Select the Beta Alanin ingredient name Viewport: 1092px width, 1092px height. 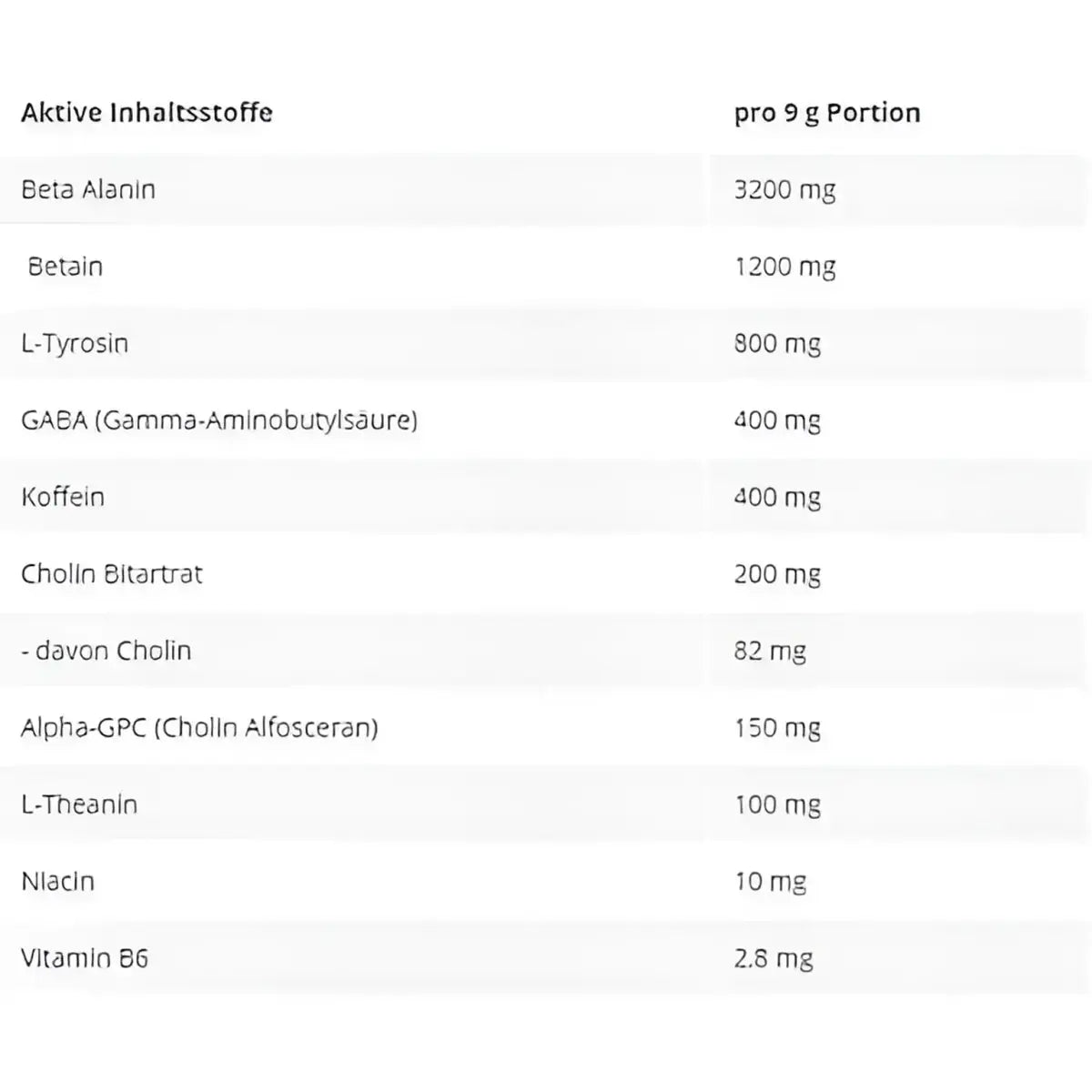pos(88,189)
